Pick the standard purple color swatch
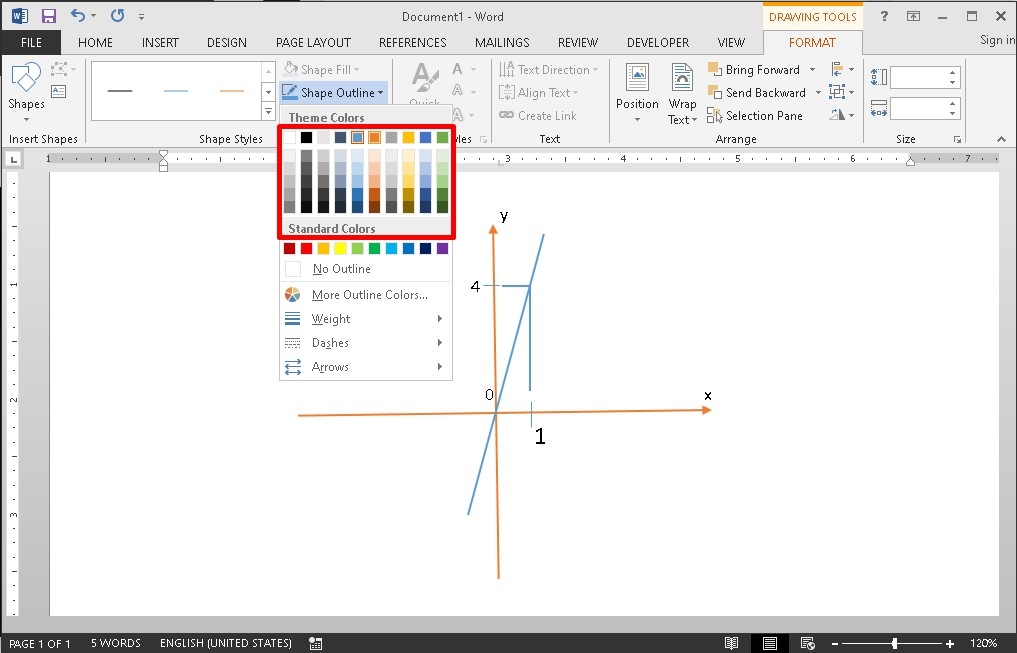Viewport: 1017px width, 653px height. pyautogui.click(x=442, y=248)
